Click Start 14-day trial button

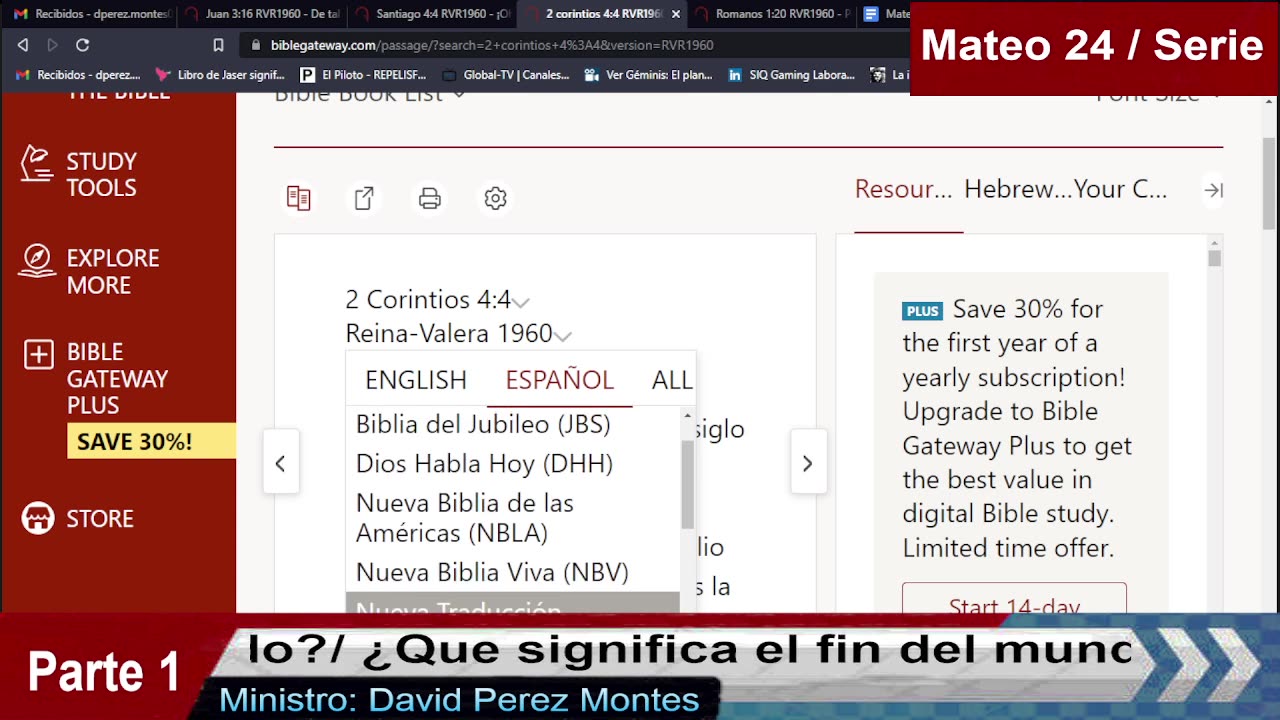[x=1014, y=598]
